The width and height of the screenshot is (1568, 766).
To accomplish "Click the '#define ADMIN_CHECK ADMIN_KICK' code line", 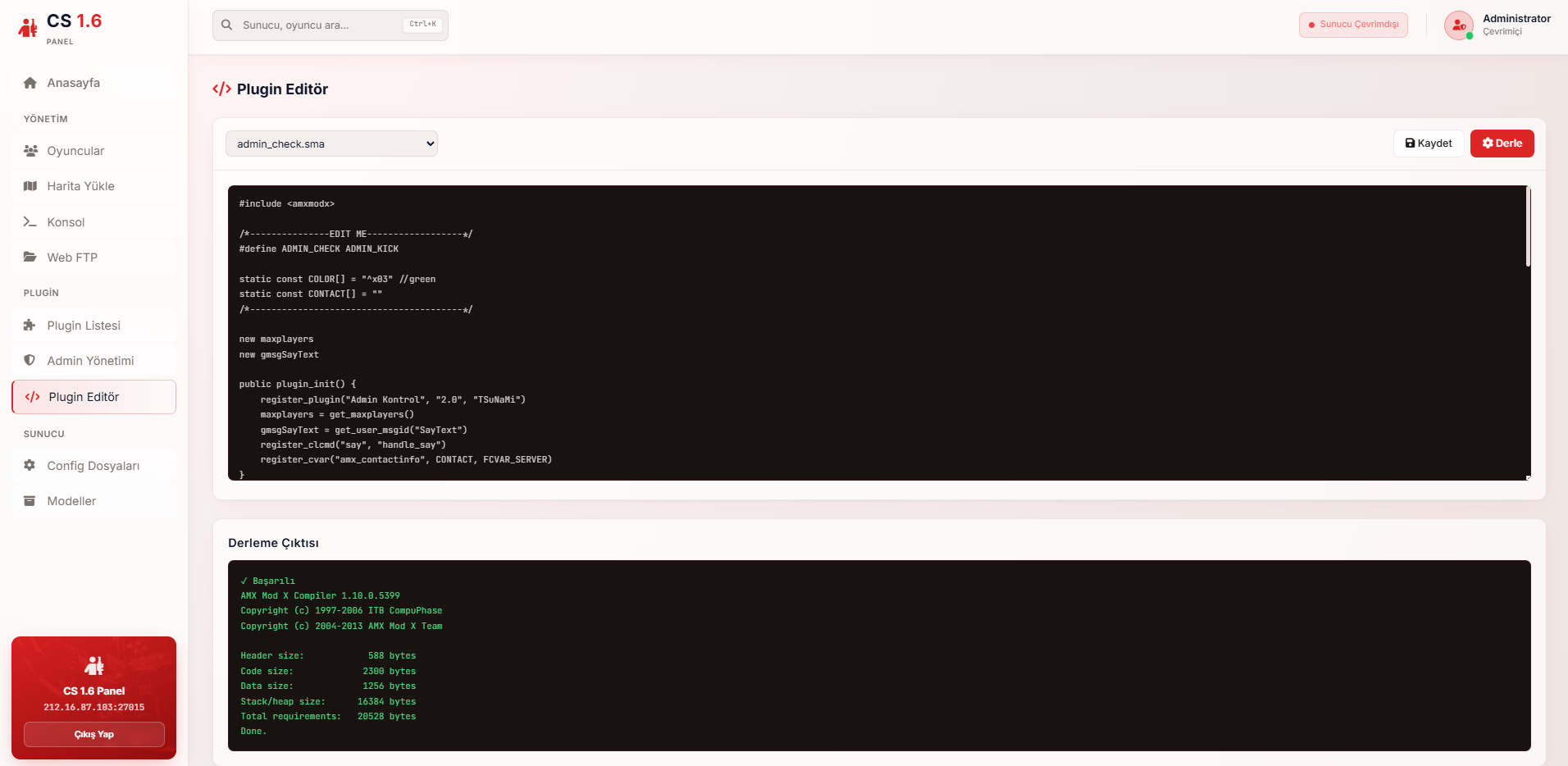I will (319, 248).
